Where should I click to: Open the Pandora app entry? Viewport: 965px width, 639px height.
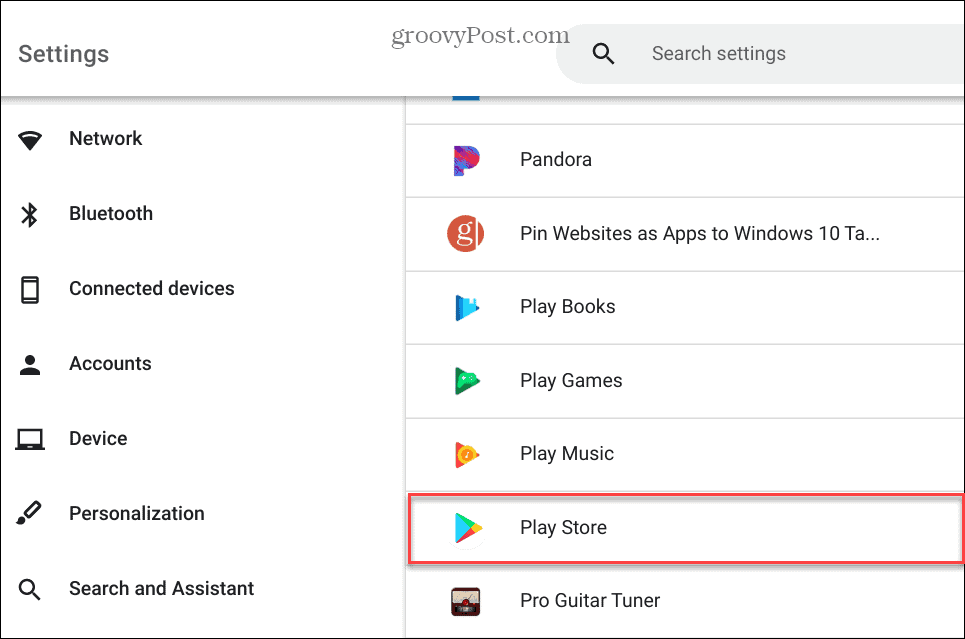click(685, 160)
